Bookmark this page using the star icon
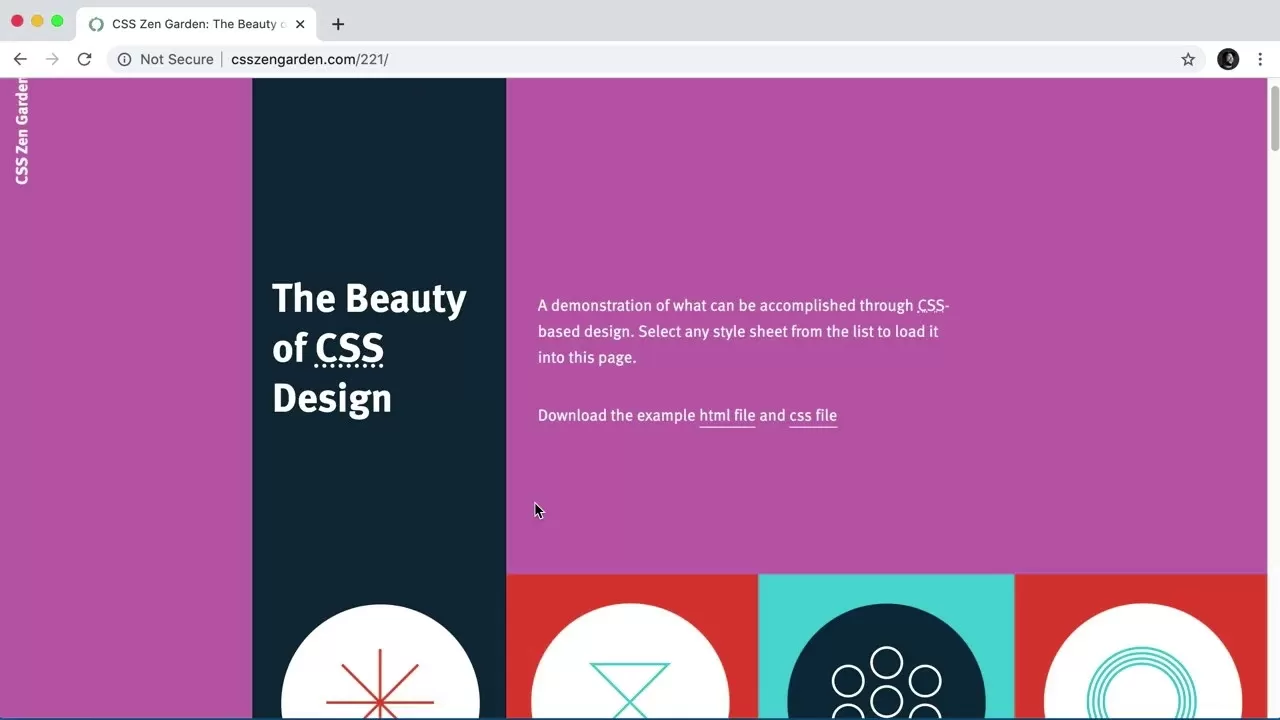1280x720 pixels. [x=1188, y=59]
